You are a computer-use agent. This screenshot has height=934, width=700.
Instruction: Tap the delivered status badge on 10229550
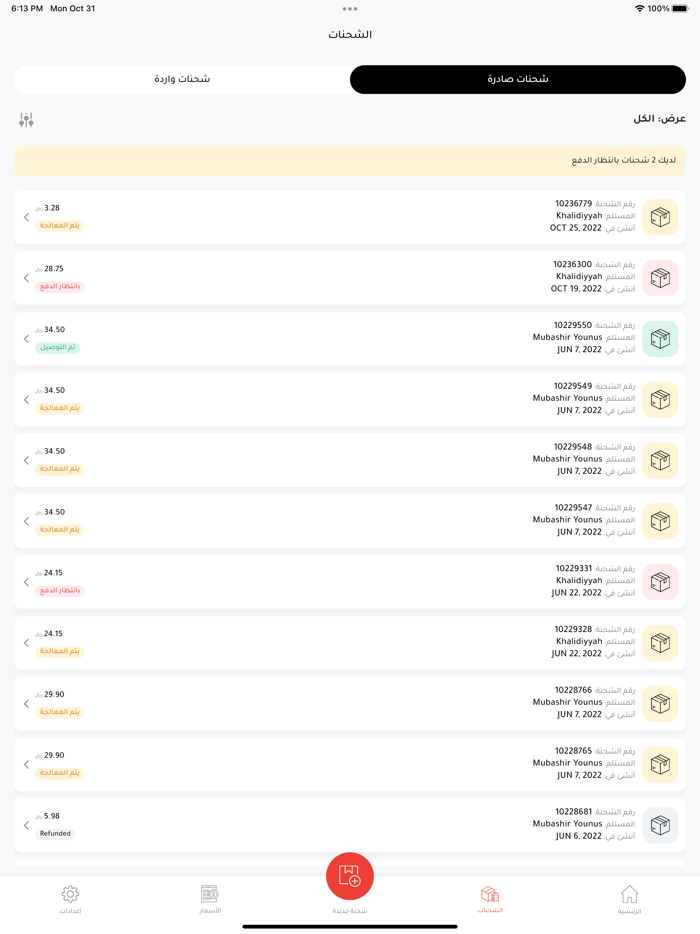[x=58, y=347]
